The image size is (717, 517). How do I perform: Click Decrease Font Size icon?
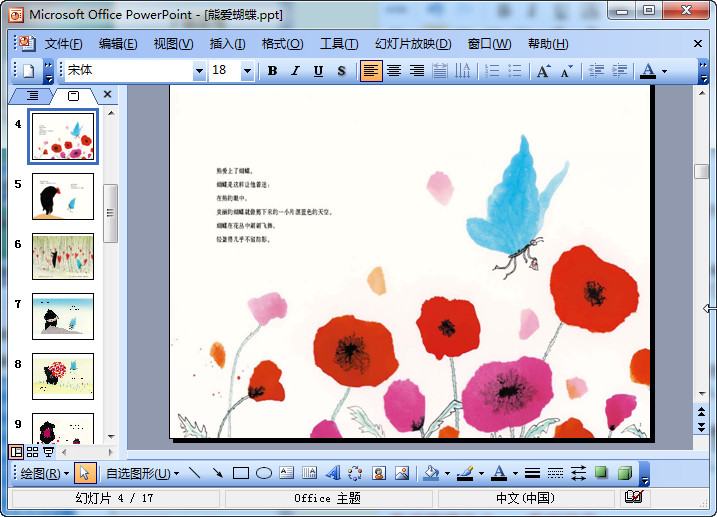(x=566, y=71)
